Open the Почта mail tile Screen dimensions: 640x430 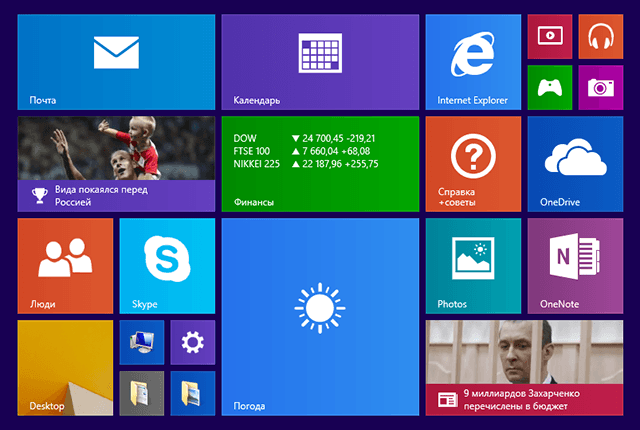[x=116, y=62]
